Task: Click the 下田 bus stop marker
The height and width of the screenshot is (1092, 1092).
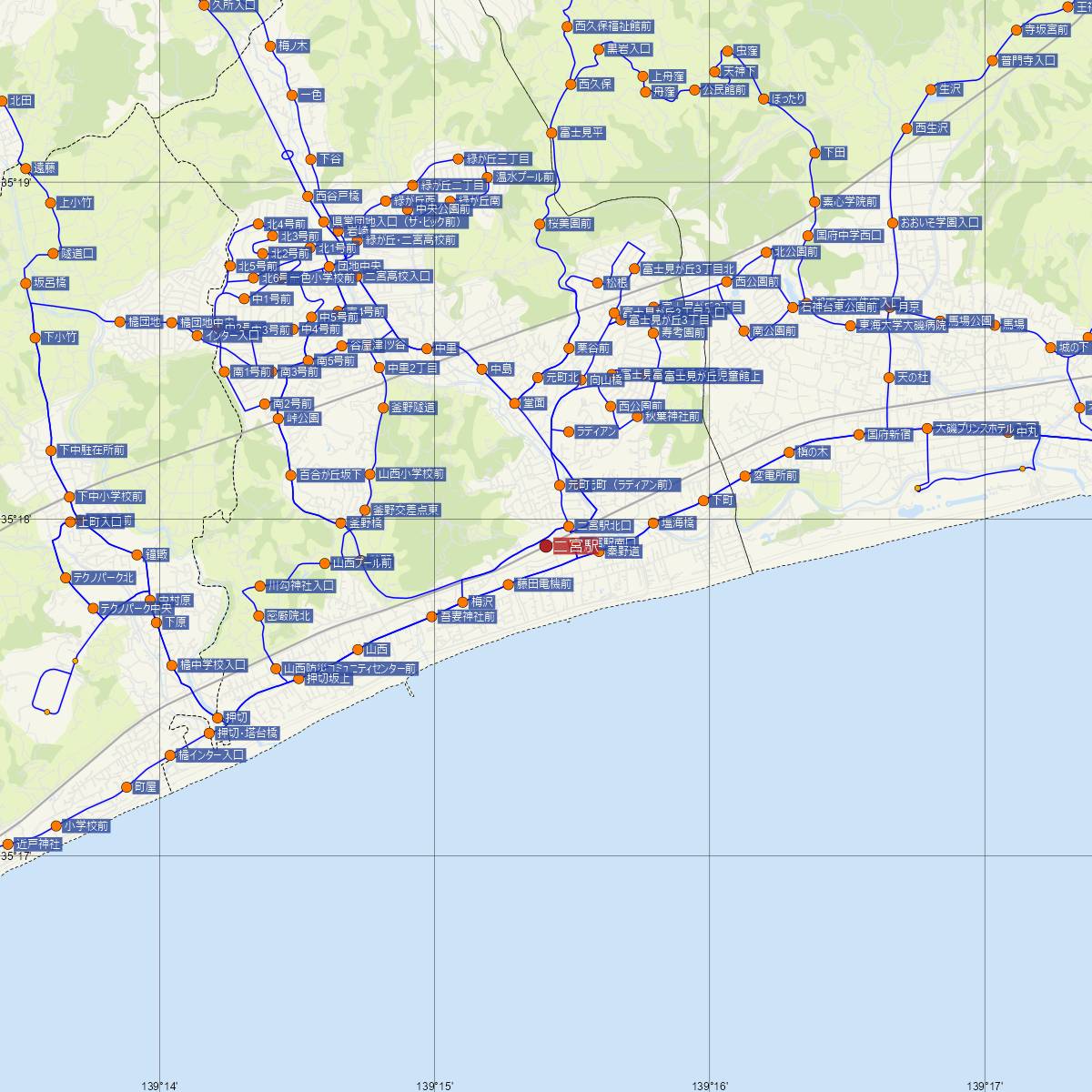Action: pos(813,152)
